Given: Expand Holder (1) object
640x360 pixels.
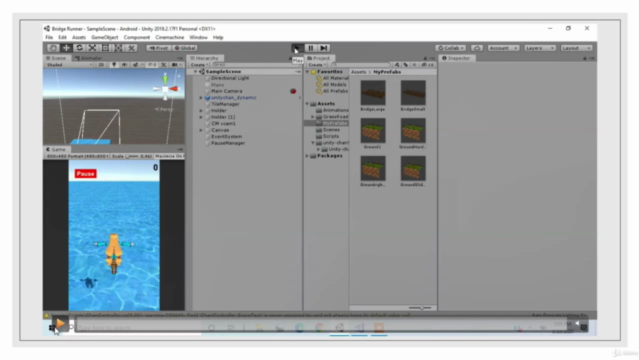Looking at the screenshot, I should point(201,117).
